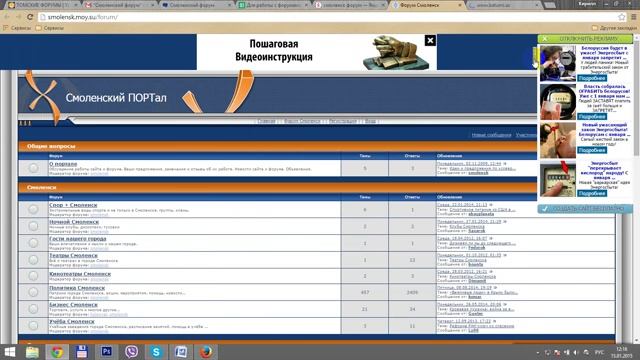Show hidden system tray icons
The image size is (640, 360).
pos(538,352)
